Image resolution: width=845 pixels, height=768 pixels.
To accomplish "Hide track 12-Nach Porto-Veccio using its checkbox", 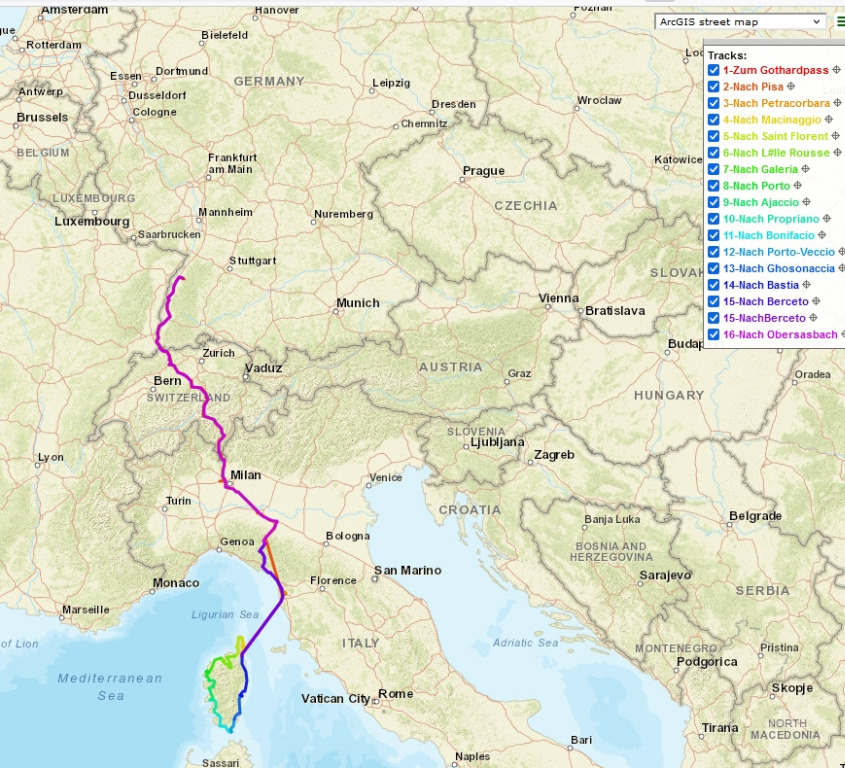I will pyautogui.click(x=713, y=252).
